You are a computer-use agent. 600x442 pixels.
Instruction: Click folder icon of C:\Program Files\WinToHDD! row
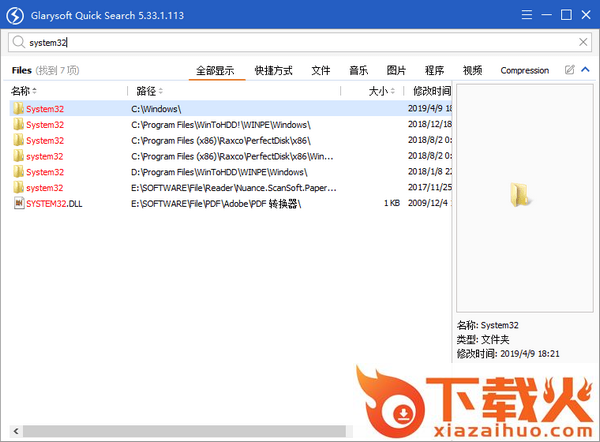click(x=18, y=124)
